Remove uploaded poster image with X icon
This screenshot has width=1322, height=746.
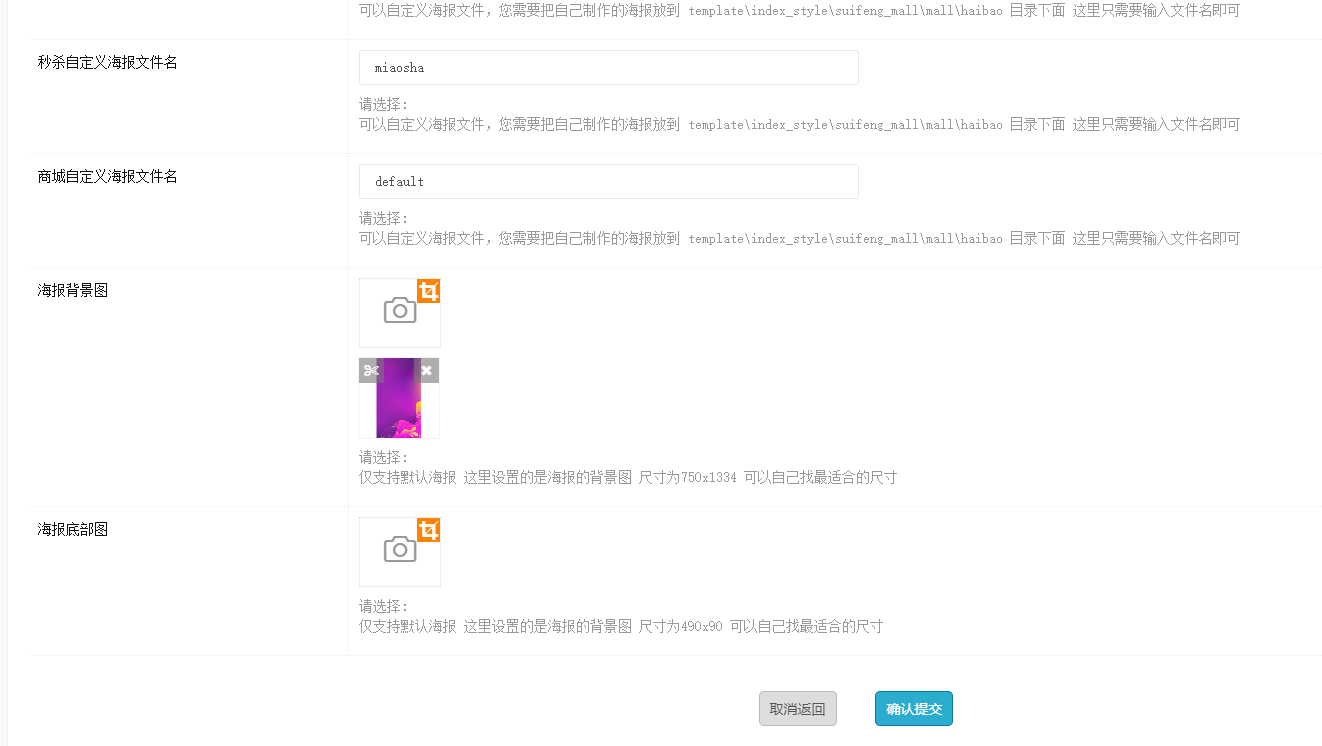[x=427, y=371]
